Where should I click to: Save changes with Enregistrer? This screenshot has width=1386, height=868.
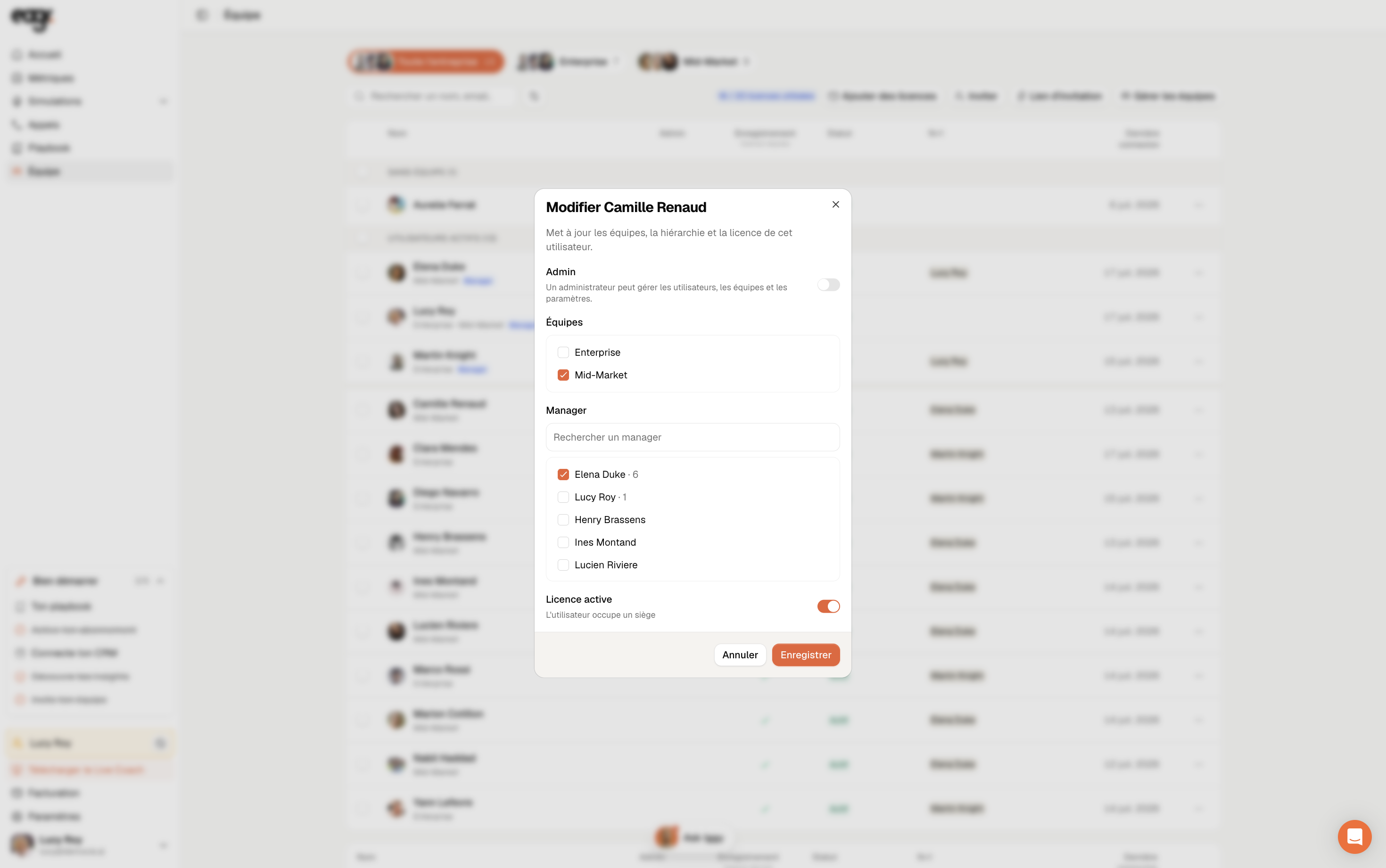806,655
